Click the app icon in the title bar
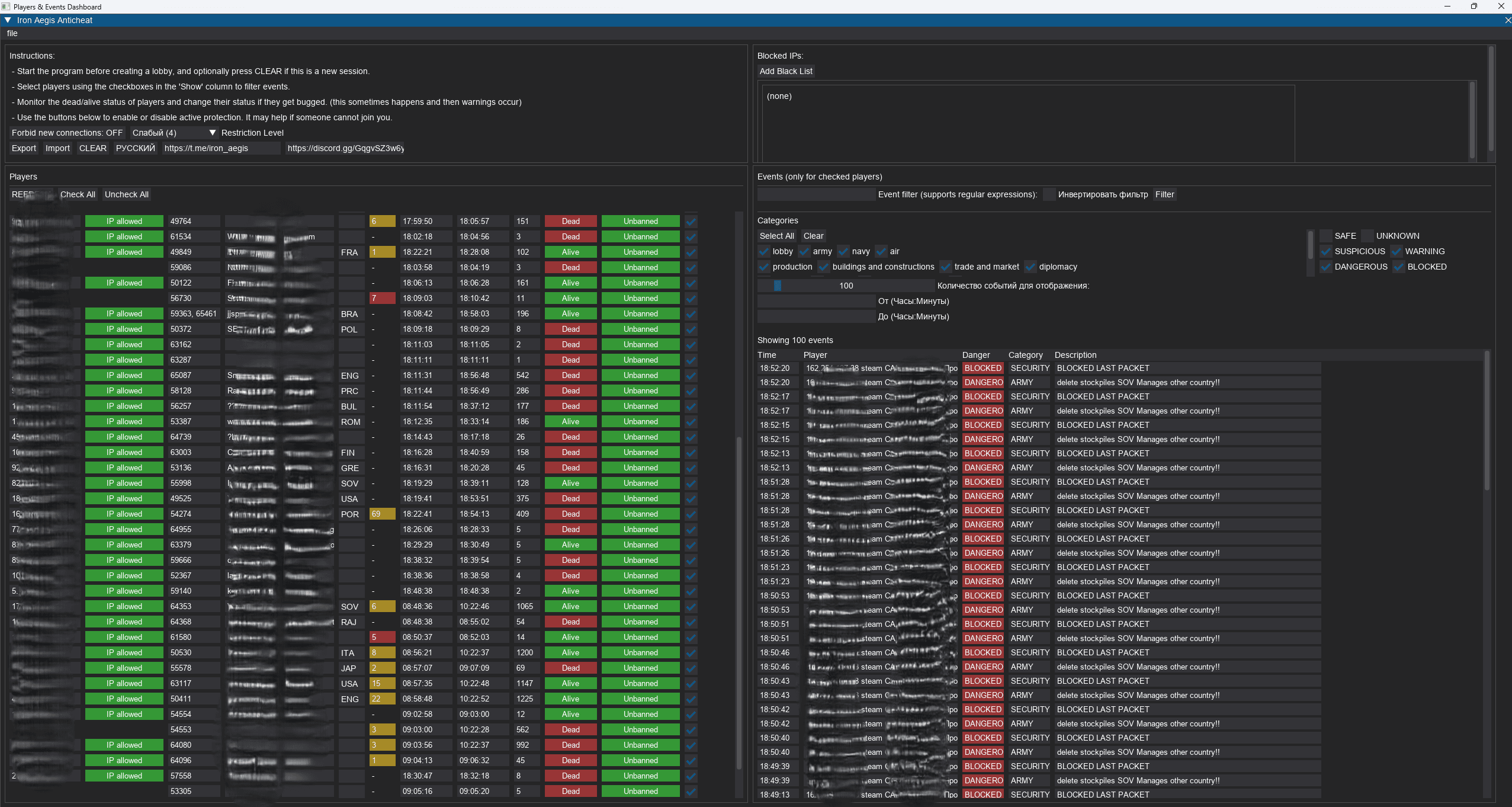1512x807 pixels. (x=6, y=7)
